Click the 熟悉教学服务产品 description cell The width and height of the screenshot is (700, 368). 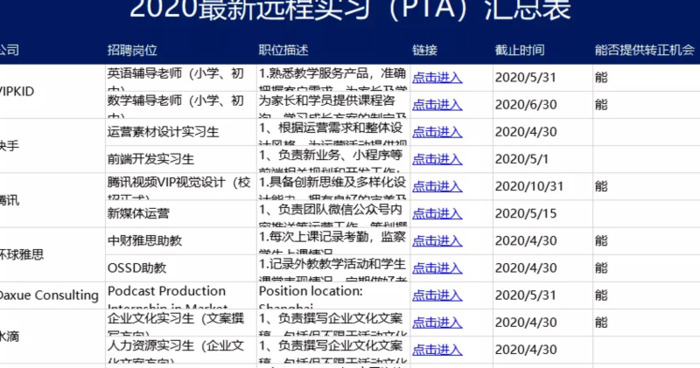click(333, 78)
